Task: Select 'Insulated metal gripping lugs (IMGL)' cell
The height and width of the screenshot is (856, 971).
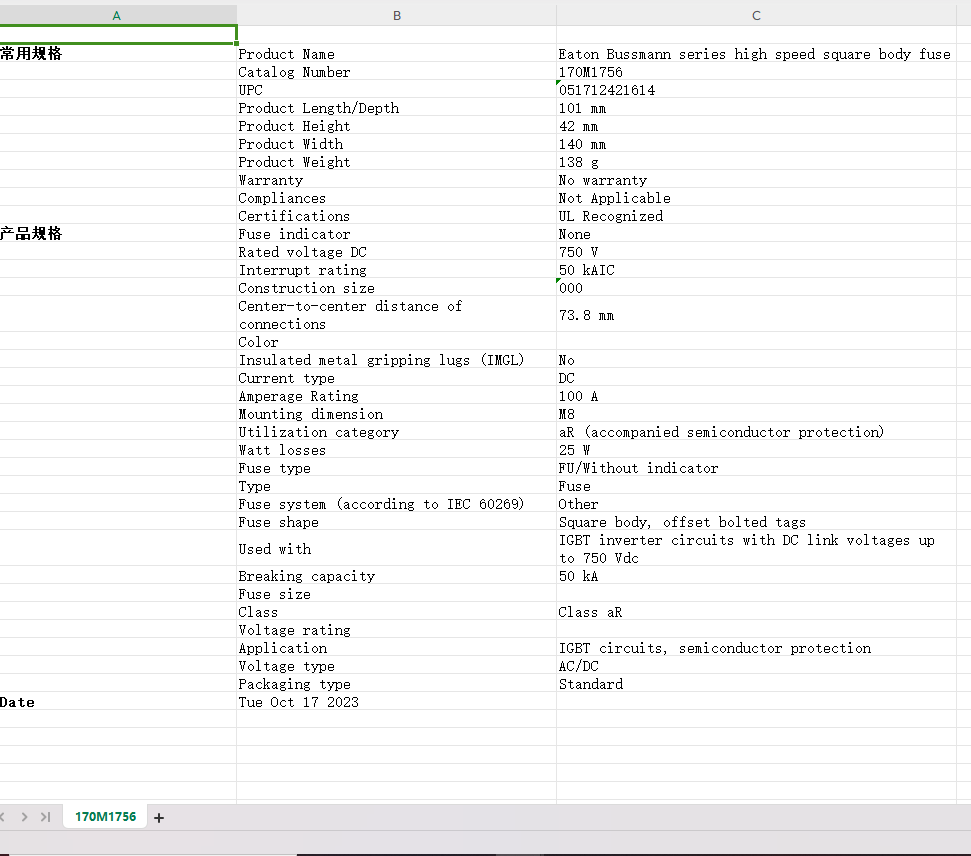Action: 396,360
